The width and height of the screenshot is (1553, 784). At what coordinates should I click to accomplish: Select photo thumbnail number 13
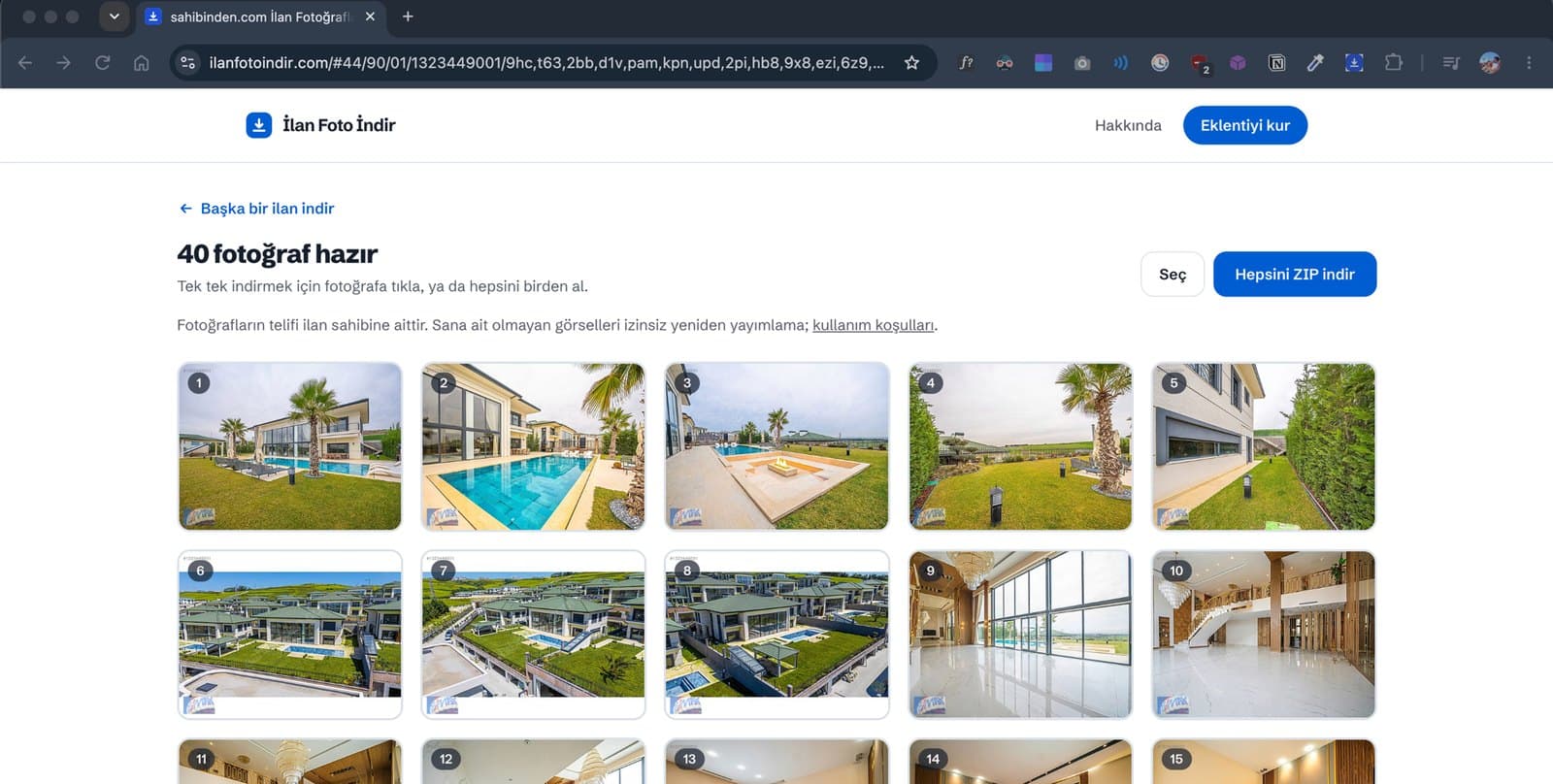[x=776, y=762]
